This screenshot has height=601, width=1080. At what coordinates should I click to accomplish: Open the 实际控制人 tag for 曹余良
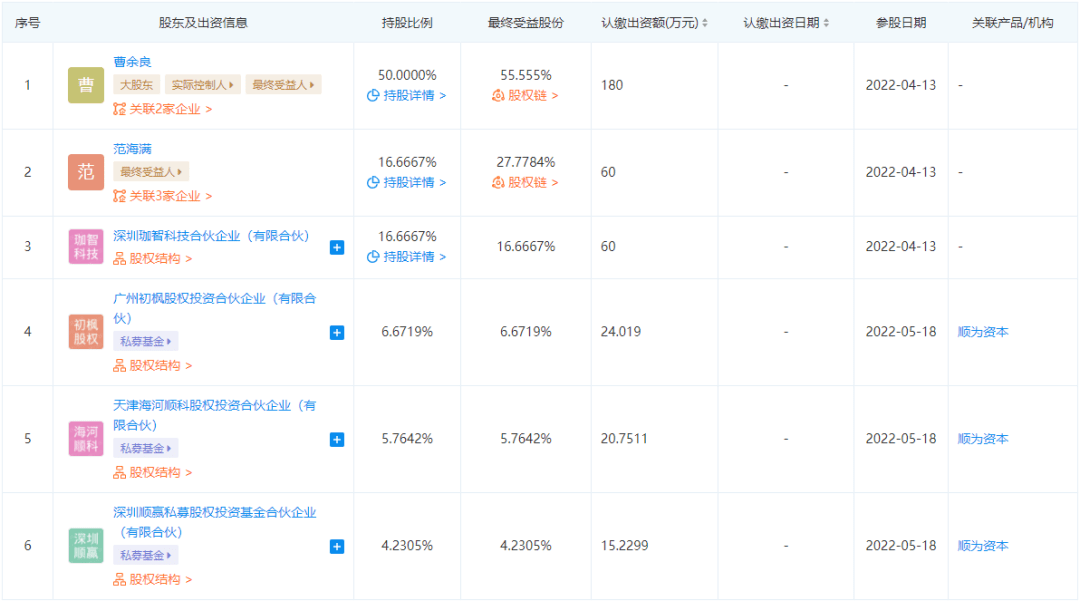[202, 86]
